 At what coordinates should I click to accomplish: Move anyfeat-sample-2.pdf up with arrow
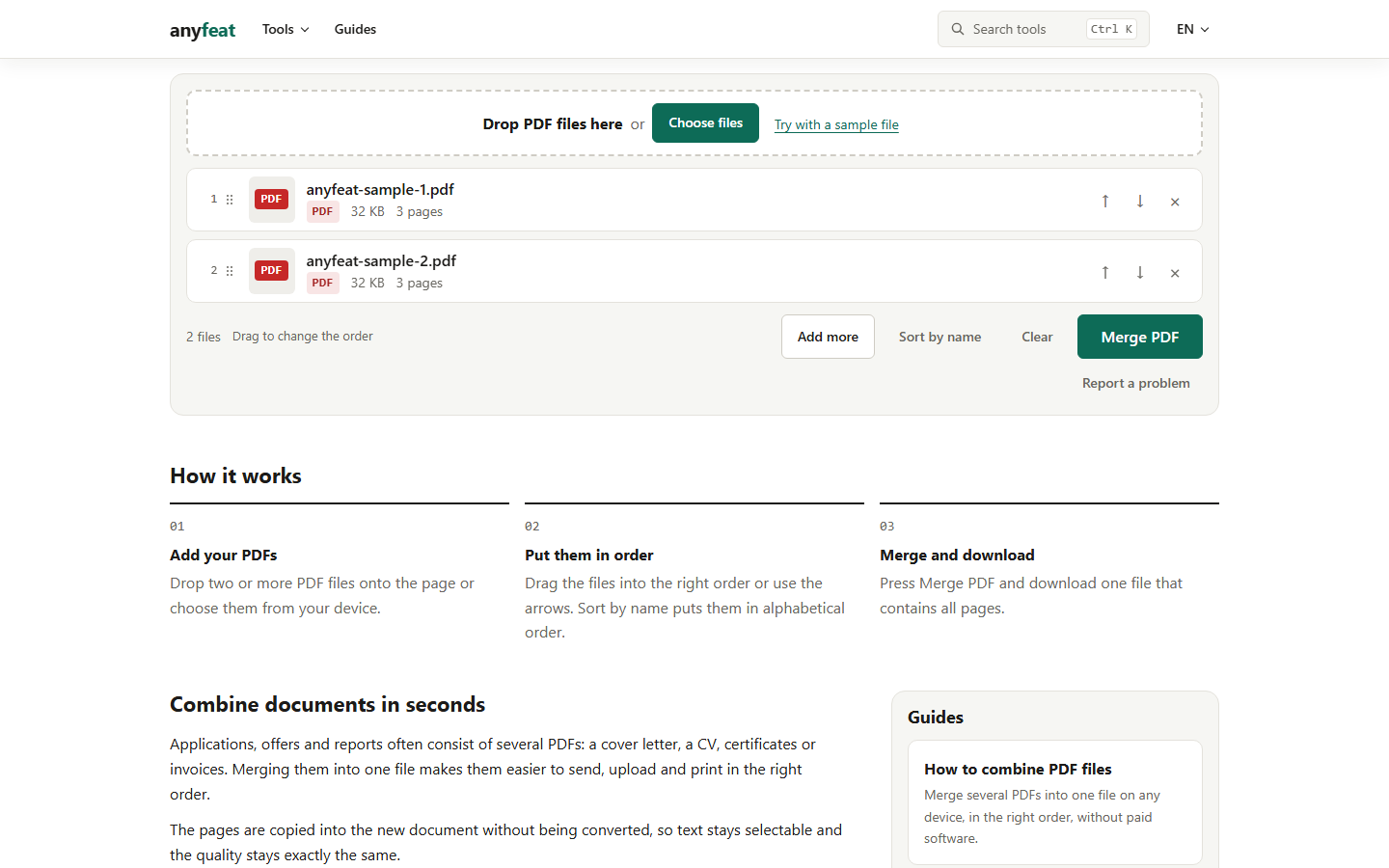pyautogui.click(x=1105, y=272)
